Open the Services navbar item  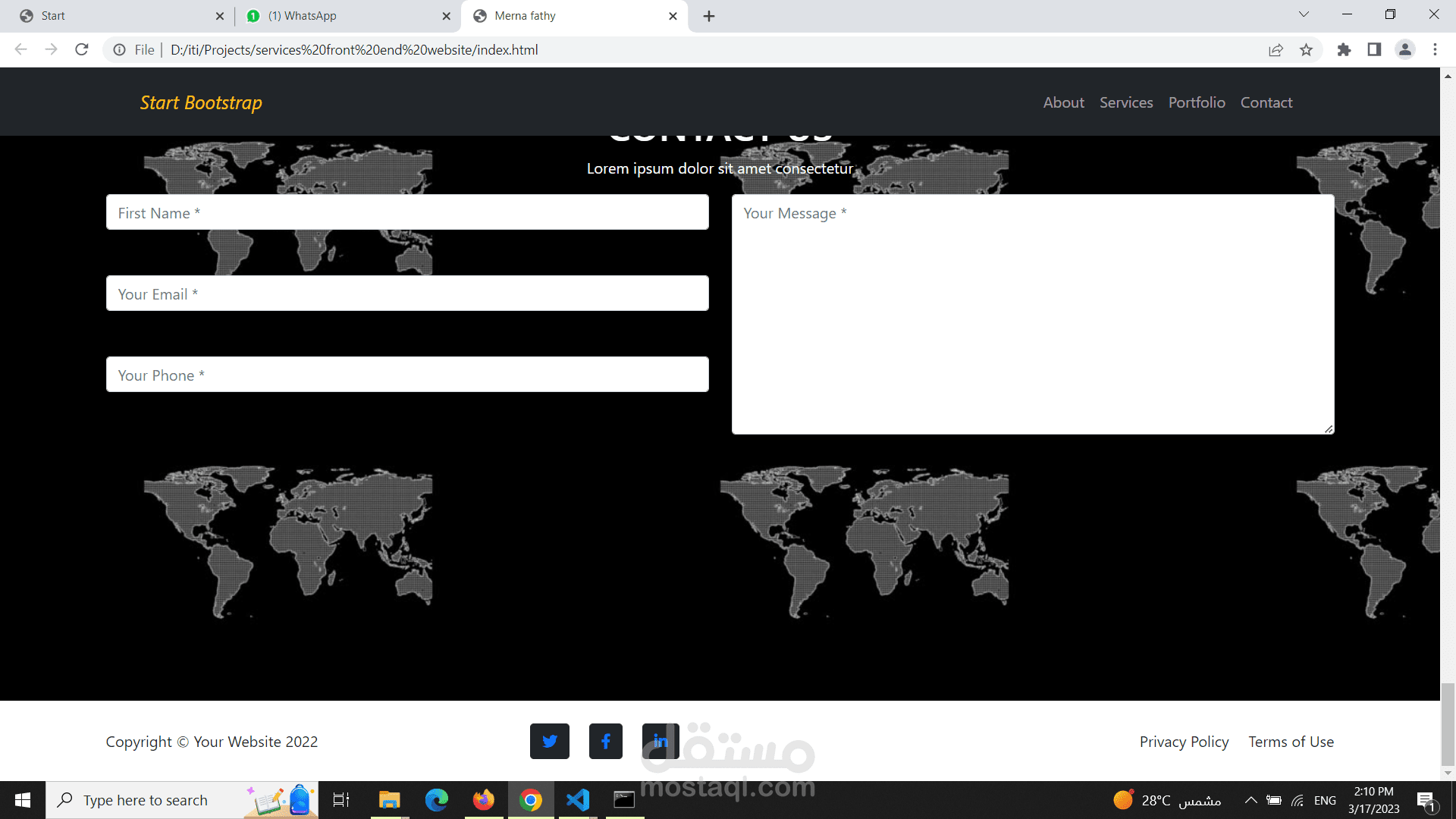pyautogui.click(x=1126, y=102)
